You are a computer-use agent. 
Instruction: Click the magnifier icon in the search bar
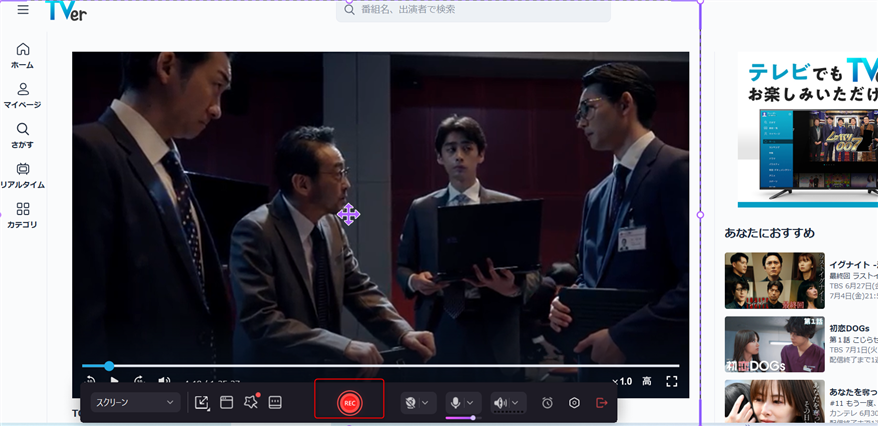point(350,10)
